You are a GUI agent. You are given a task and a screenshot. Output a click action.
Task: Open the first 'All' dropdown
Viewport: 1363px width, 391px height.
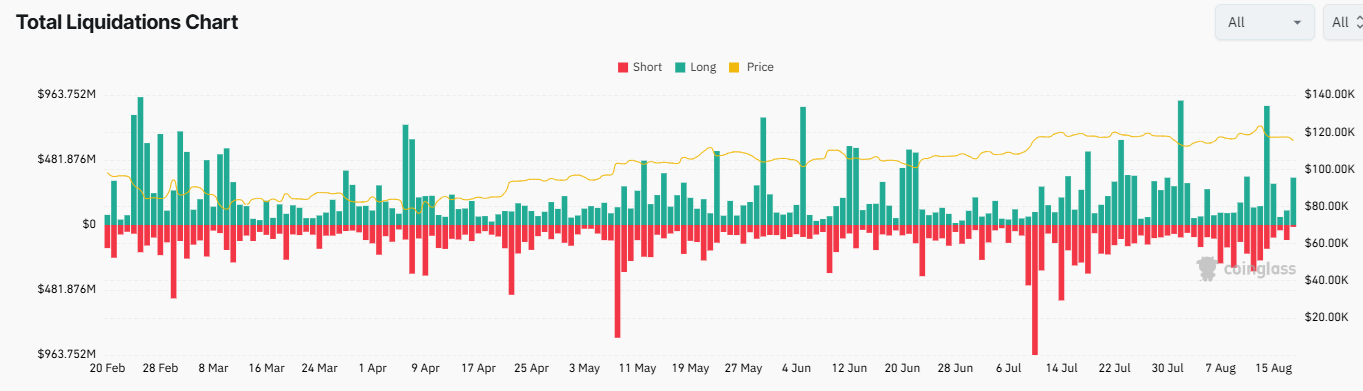point(1265,22)
